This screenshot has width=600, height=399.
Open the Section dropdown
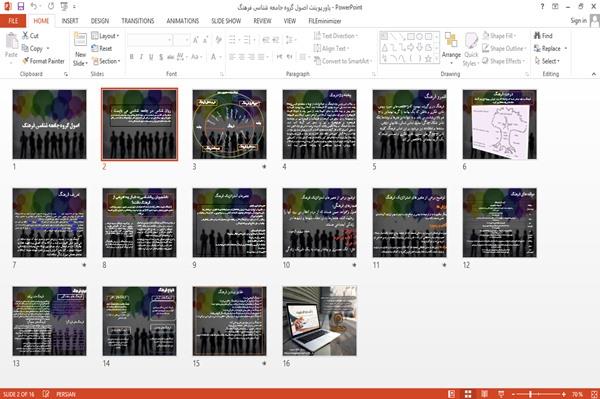click(106, 61)
